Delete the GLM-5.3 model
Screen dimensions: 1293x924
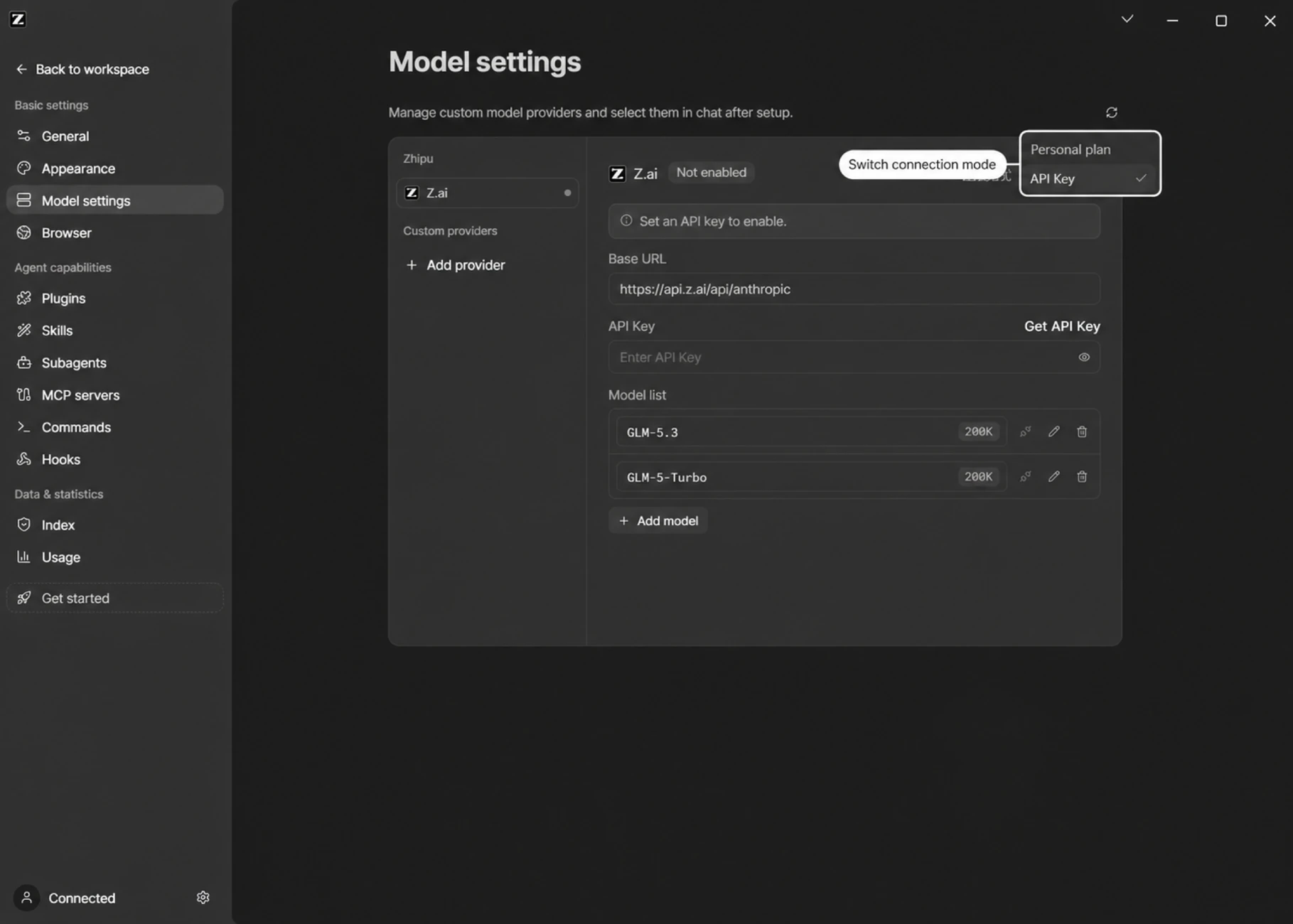(x=1081, y=431)
